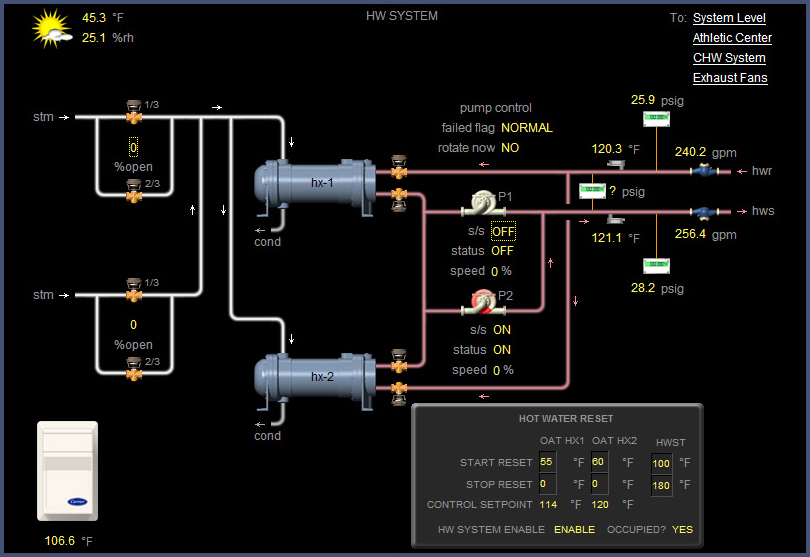Go to the Athletic Center page
Image resolution: width=810 pixels, height=557 pixels.
point(732,38)
